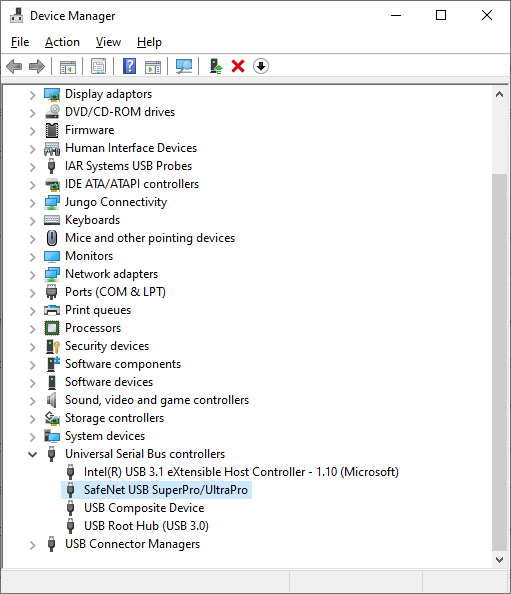Click the scrollbar up arrow
Viewport: 511px width, 594px height.
click(x=499, y=94)
